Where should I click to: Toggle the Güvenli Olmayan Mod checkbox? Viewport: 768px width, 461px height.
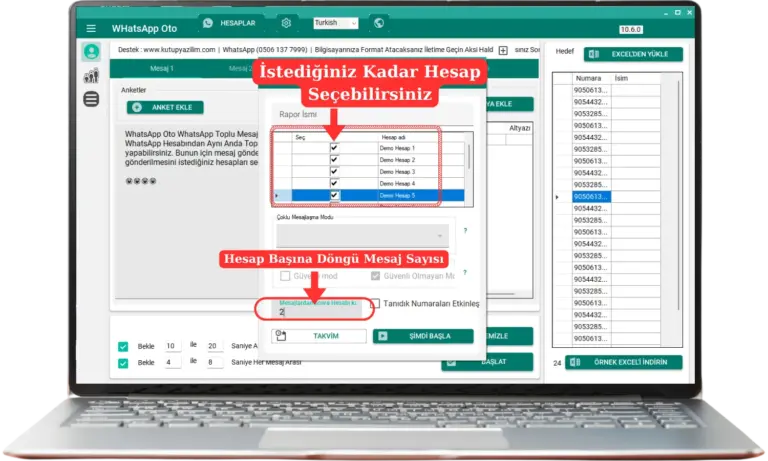pos(375,276)
